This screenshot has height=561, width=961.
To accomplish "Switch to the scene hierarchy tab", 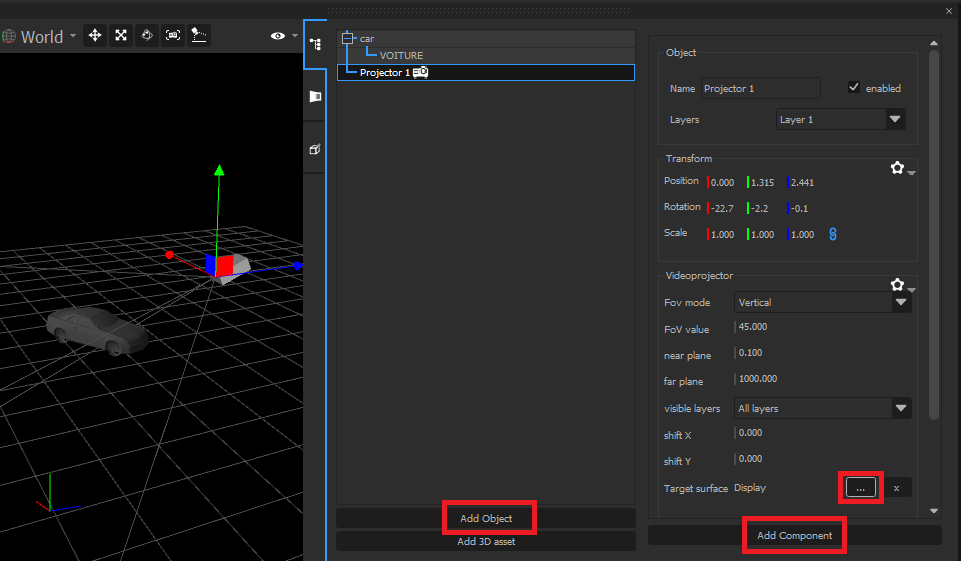I will click(315, 45).
